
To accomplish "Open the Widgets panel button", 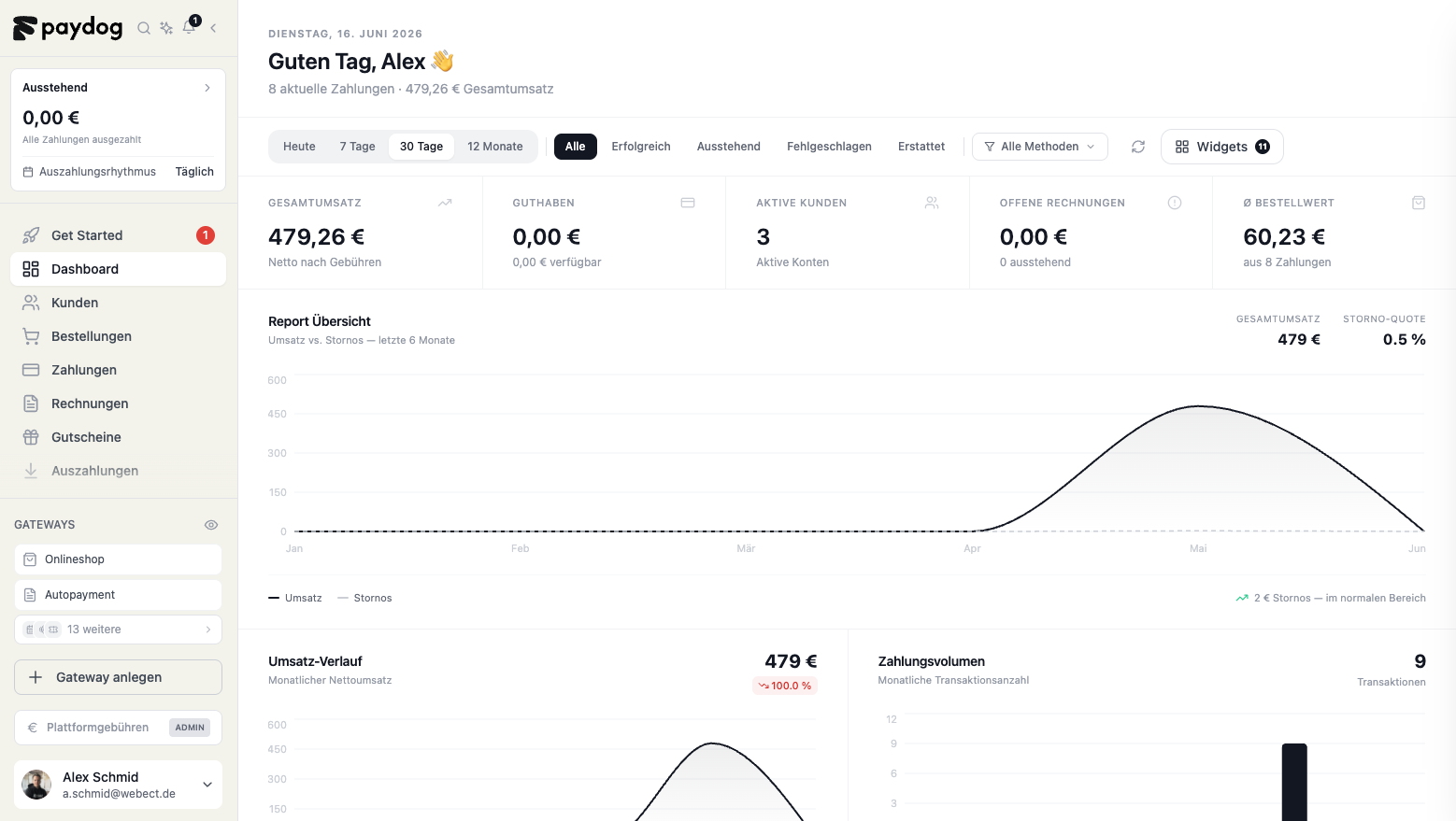I will click(1222, 147).
